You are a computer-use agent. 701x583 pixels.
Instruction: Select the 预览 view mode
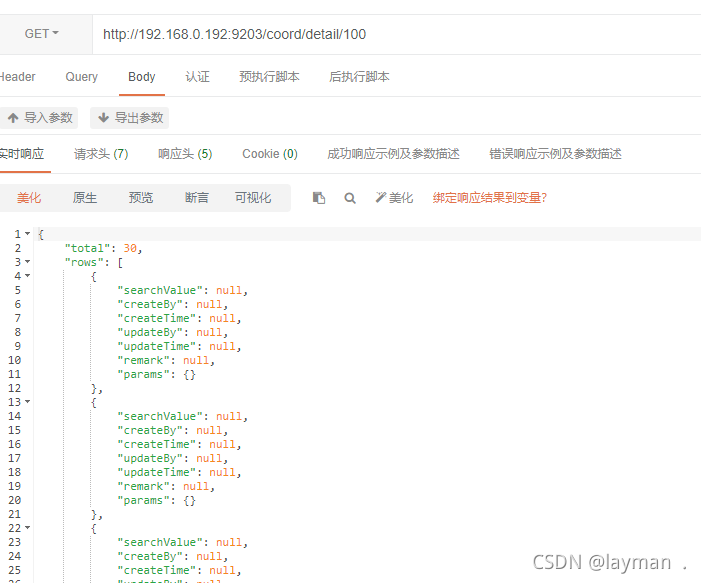pyautogui.click(x=141, y=198)
